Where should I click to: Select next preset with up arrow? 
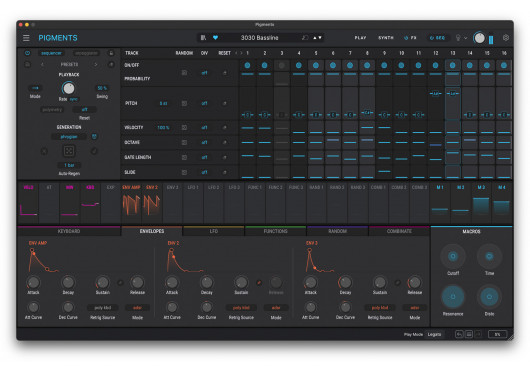click(315, 38)
